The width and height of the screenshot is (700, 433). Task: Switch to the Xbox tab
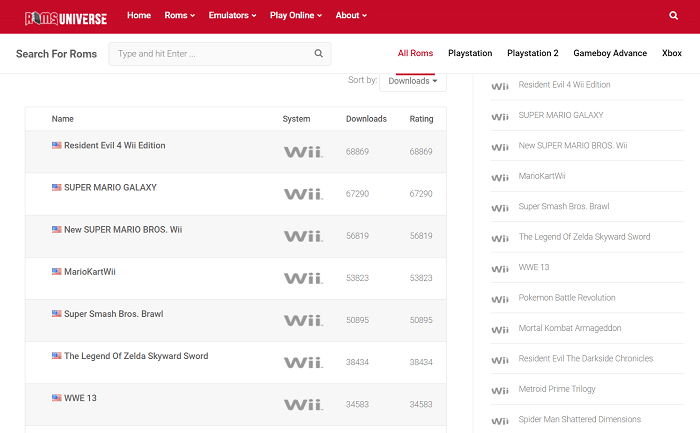[x=671, y=53]
